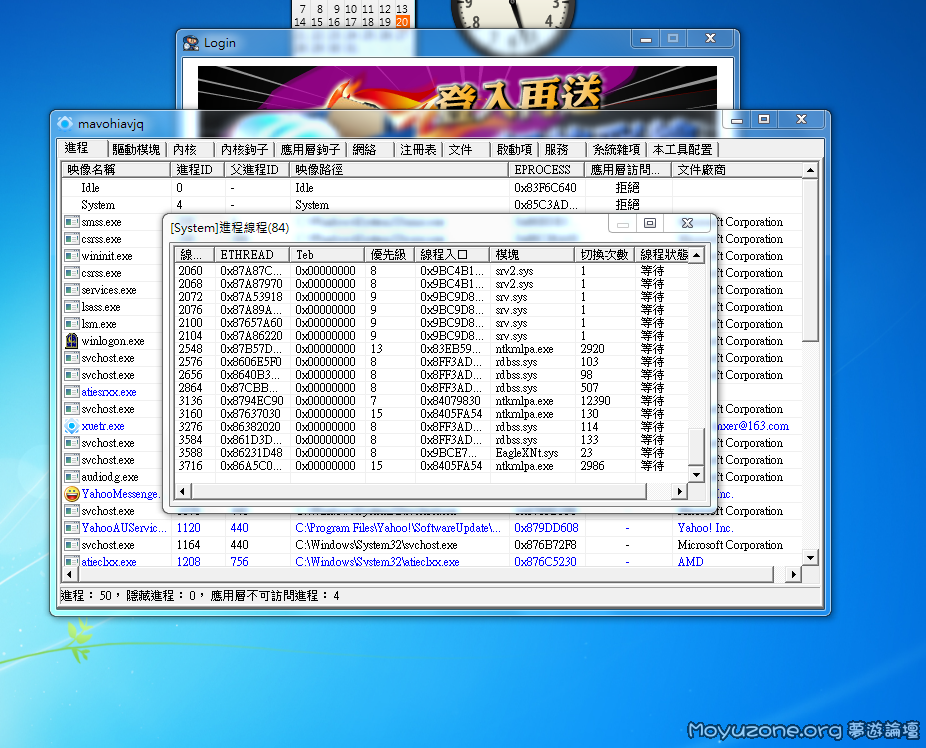Viewport: 926px width, 748px height.
Task: Open the 本工具配置 tab
Action: (682, 149)
